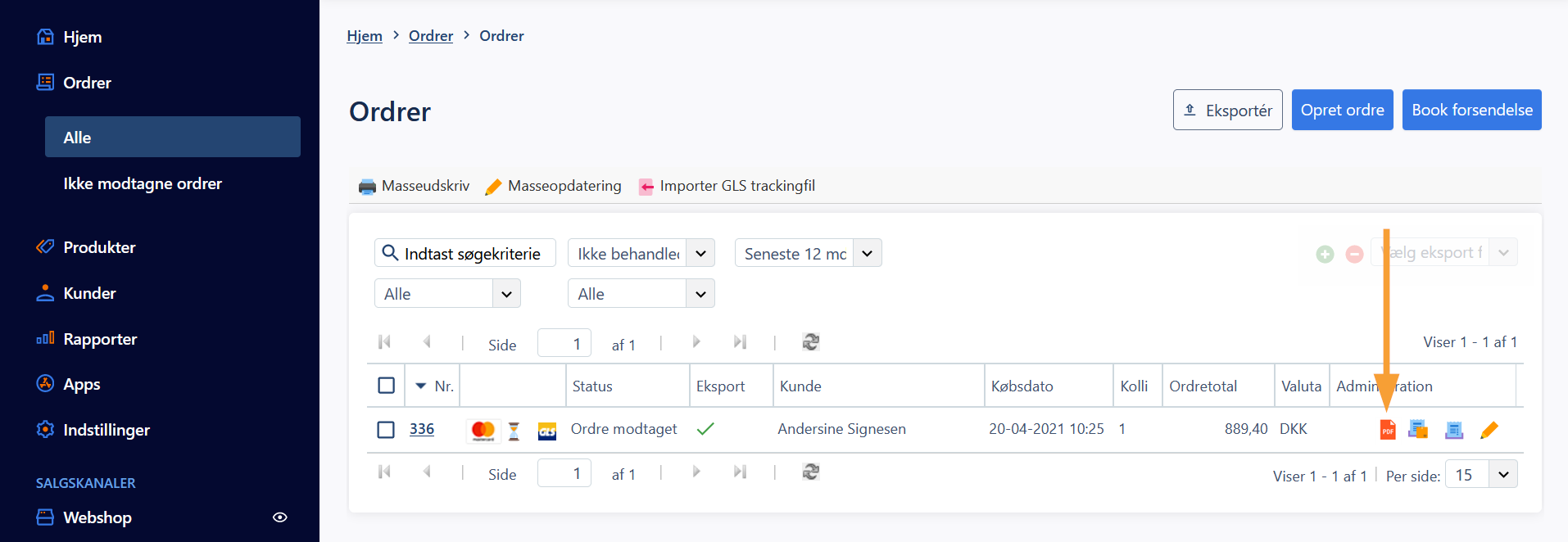Toggle the Webshop eye visibility icon
Image resolution: width=1568 pixels, height=542 pixels.
(x=279, y=517)
